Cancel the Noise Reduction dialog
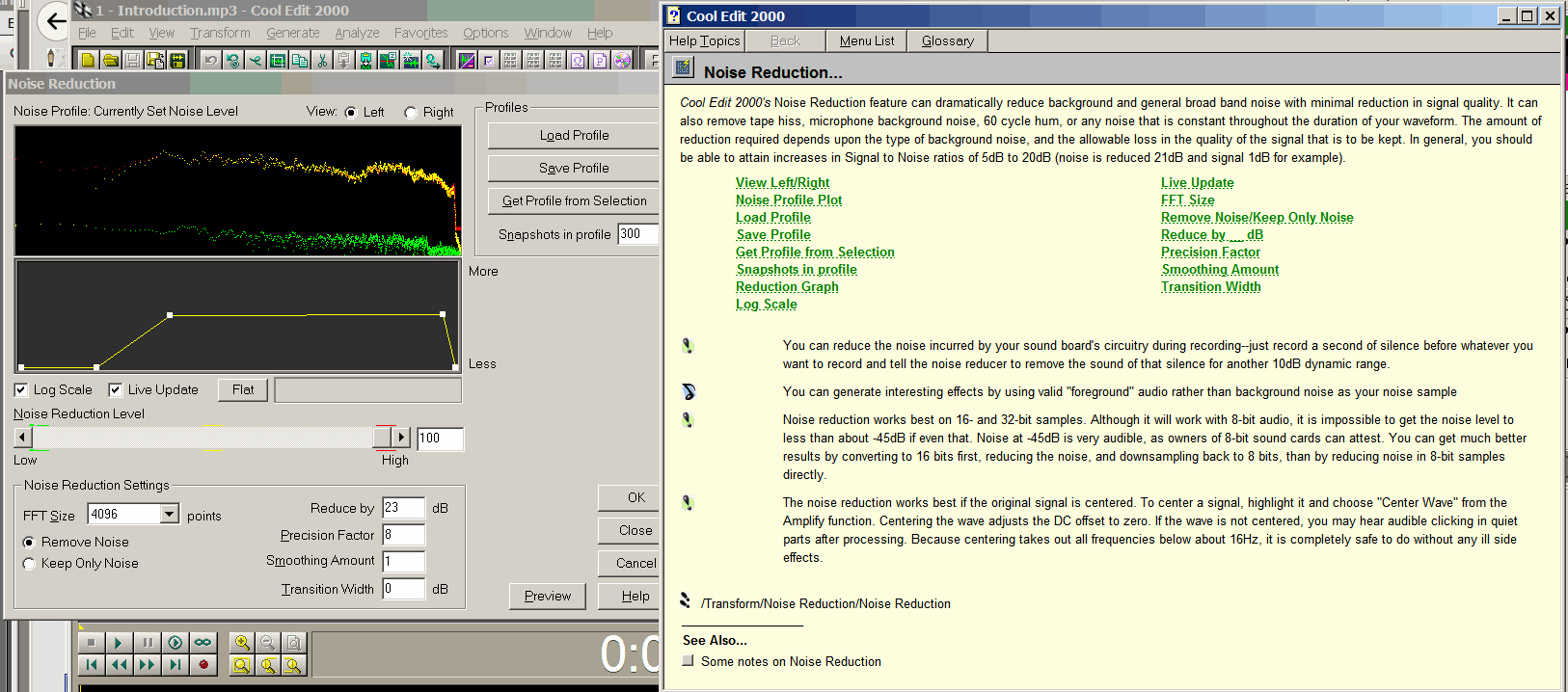Screen dimensions: 1568x692 point(629,563)
